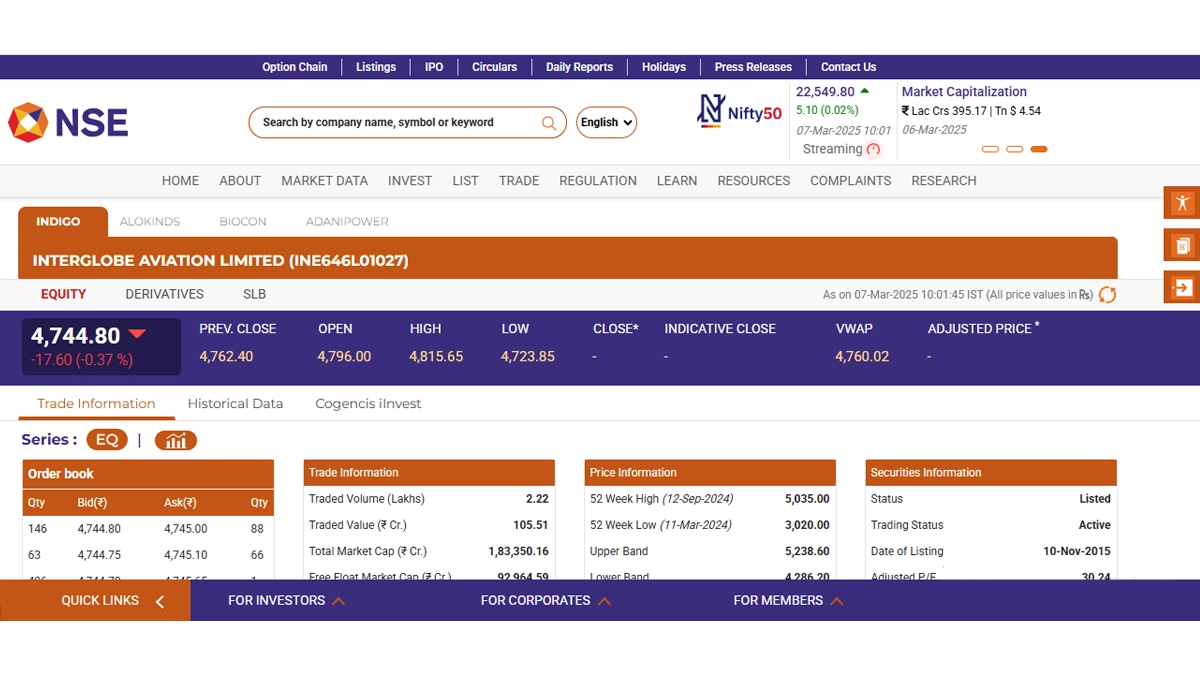This screenshot has width=1200, height=675.
Task: Select the EQ series pill
Action: pyautogui.click(x=107, y=440)
